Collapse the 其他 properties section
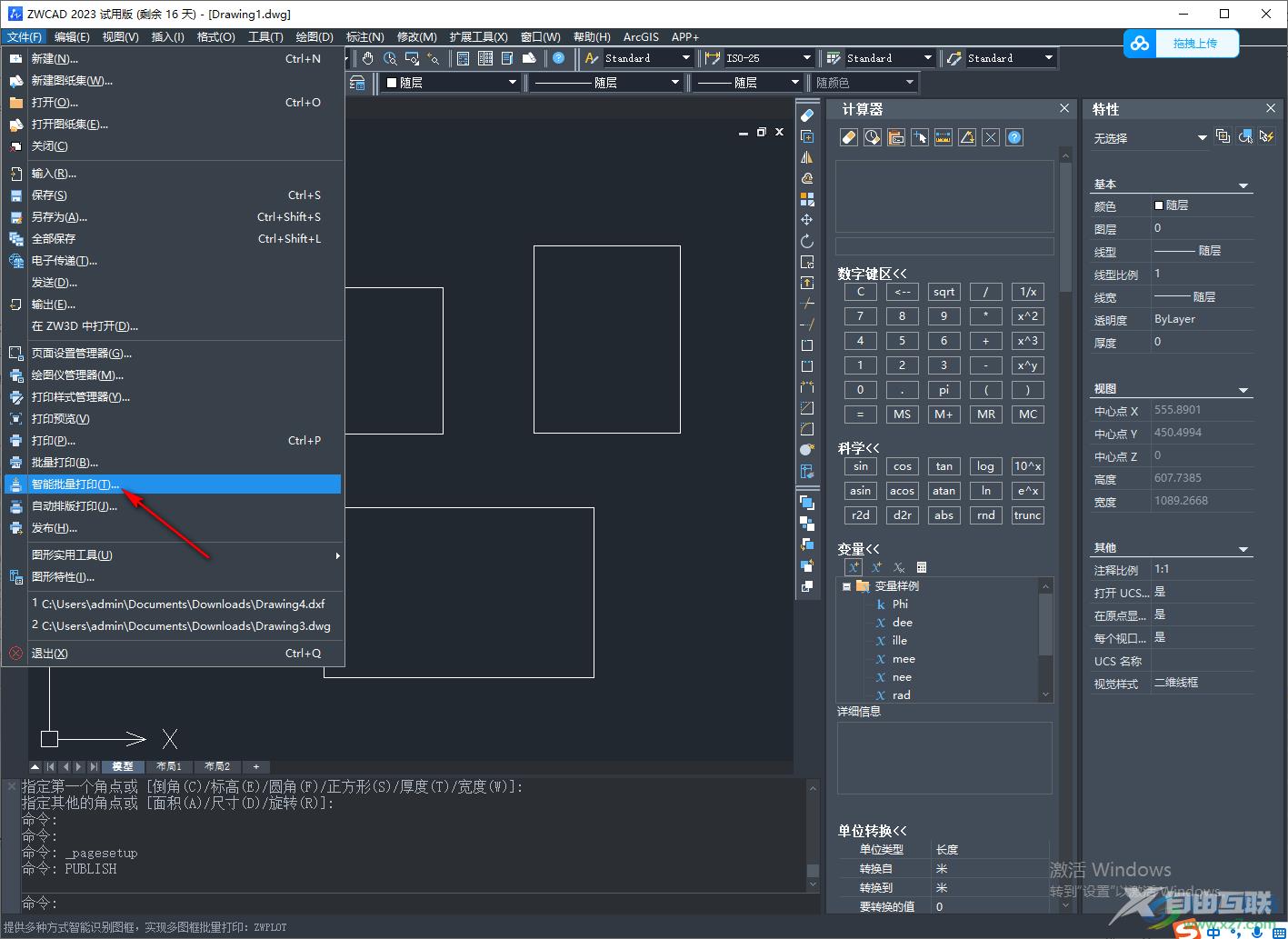The height and width of the screenshot is (939, 1288). point(1244,549)
